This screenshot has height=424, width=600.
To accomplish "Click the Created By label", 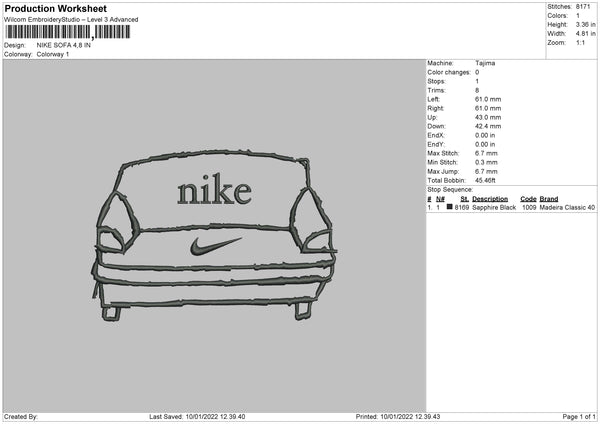I will (21, 417).
